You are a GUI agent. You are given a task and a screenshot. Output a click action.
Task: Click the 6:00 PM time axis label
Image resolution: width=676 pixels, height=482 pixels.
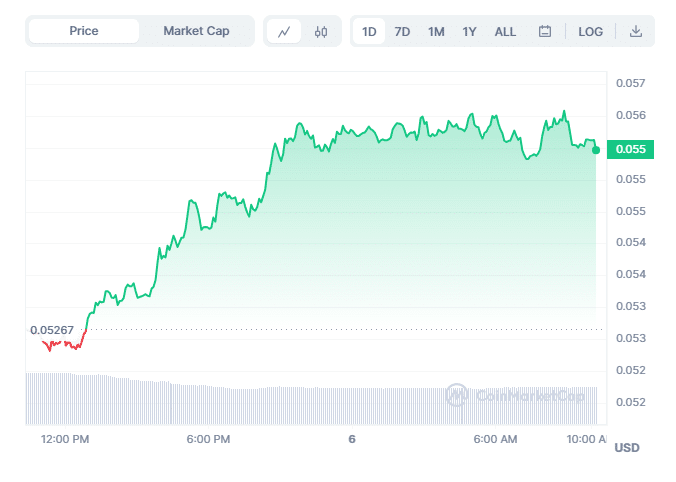[209, 439]
